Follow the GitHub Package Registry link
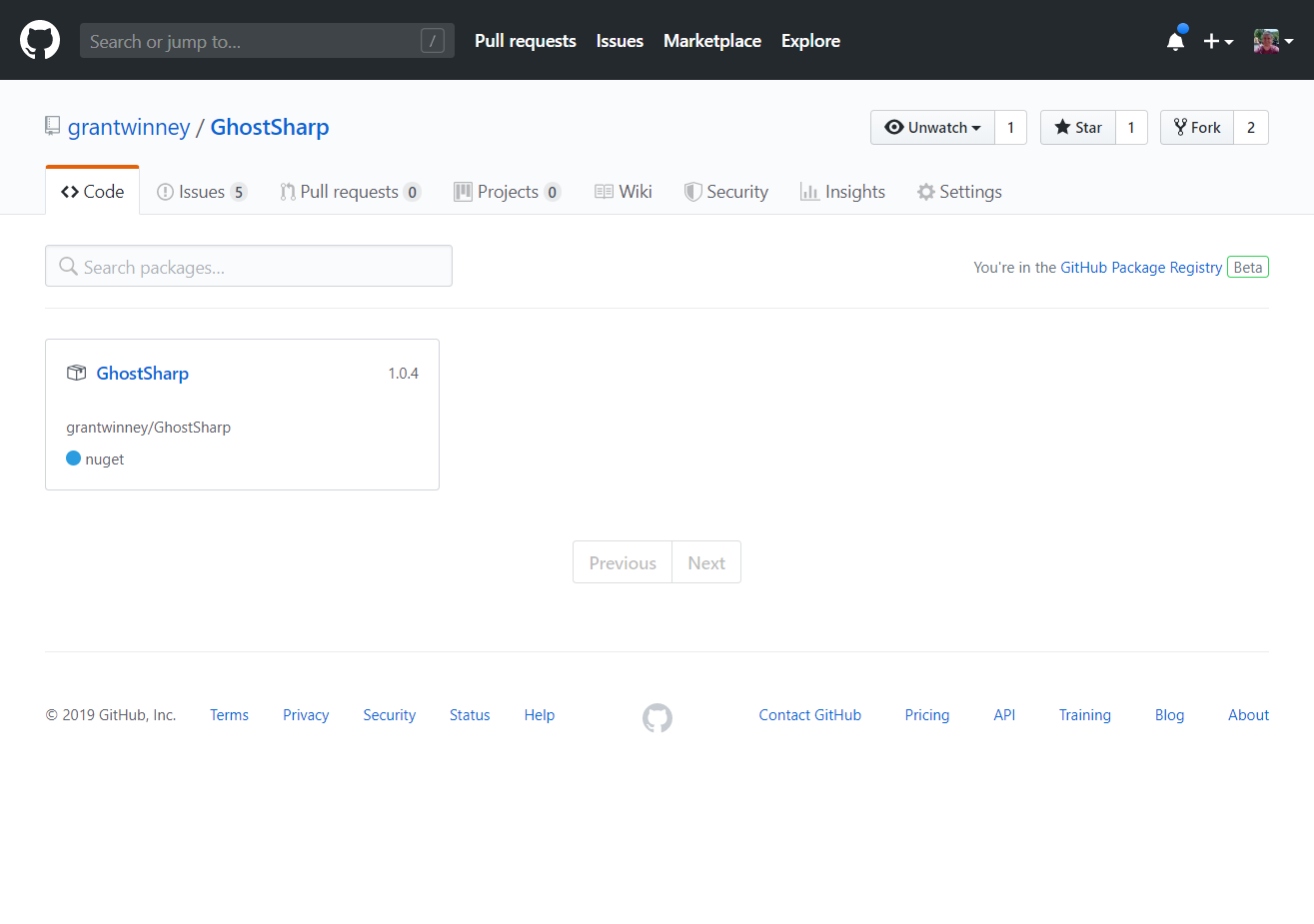 [1140, 268]
